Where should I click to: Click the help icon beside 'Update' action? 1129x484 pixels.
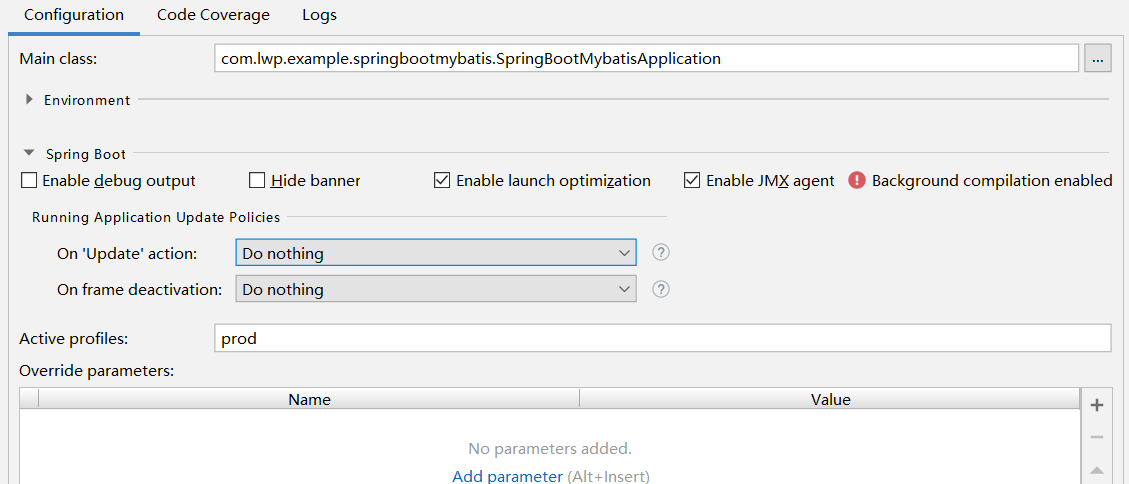click(x=660, y=253)
